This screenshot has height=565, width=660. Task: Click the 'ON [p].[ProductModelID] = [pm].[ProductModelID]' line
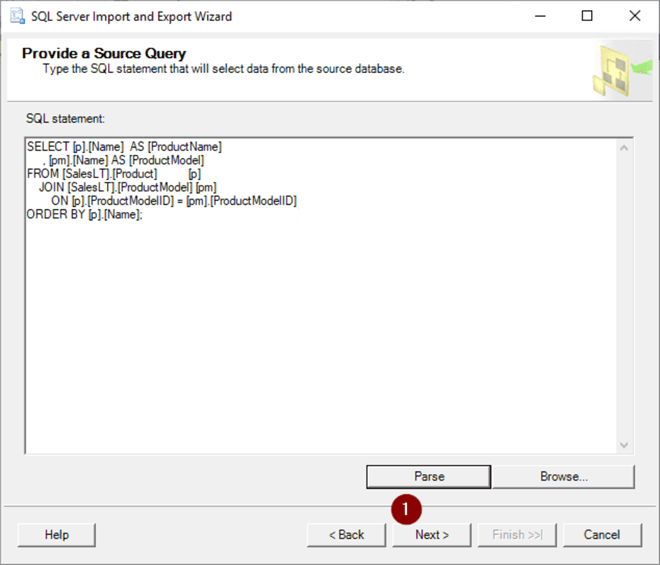pyautogui.click(x=174, y=200)
